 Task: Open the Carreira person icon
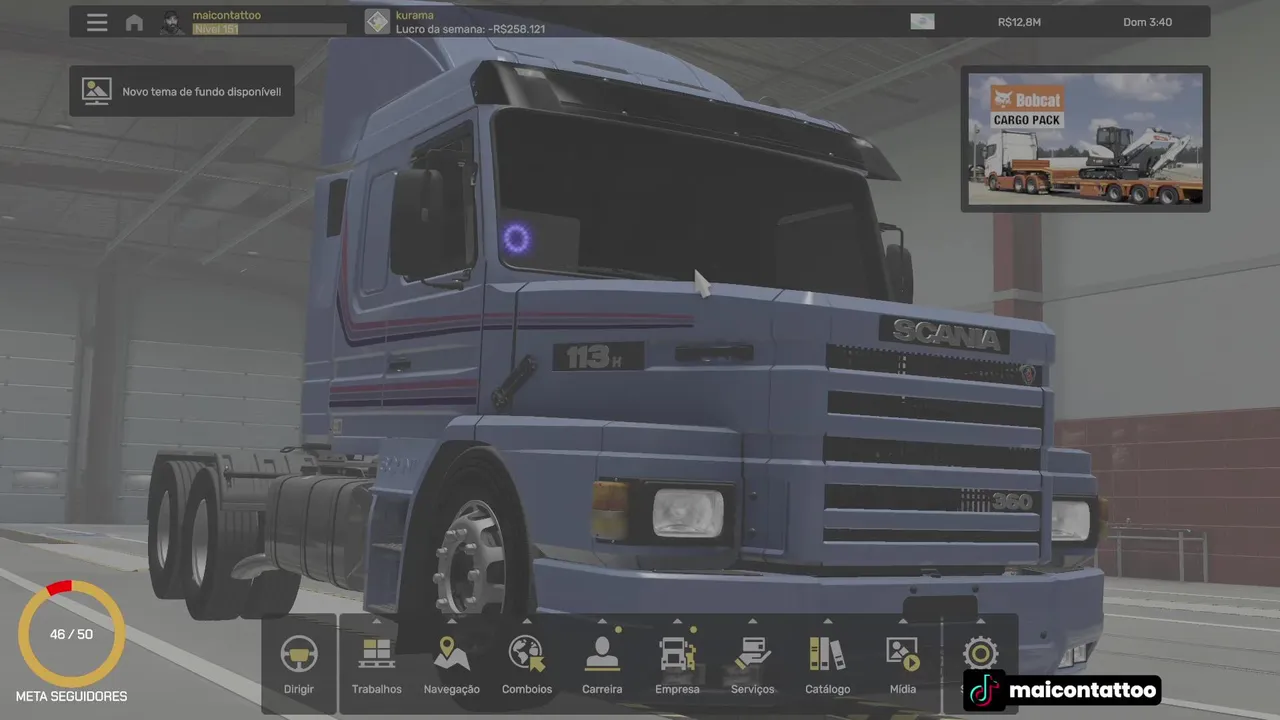tap(602, 654)
